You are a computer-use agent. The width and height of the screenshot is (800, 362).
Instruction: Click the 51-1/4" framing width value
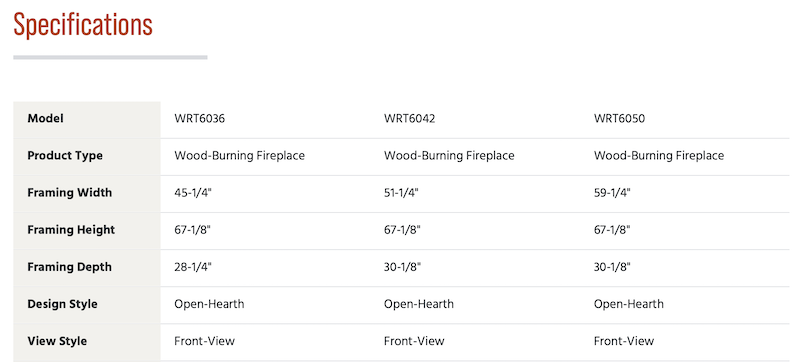401,193
